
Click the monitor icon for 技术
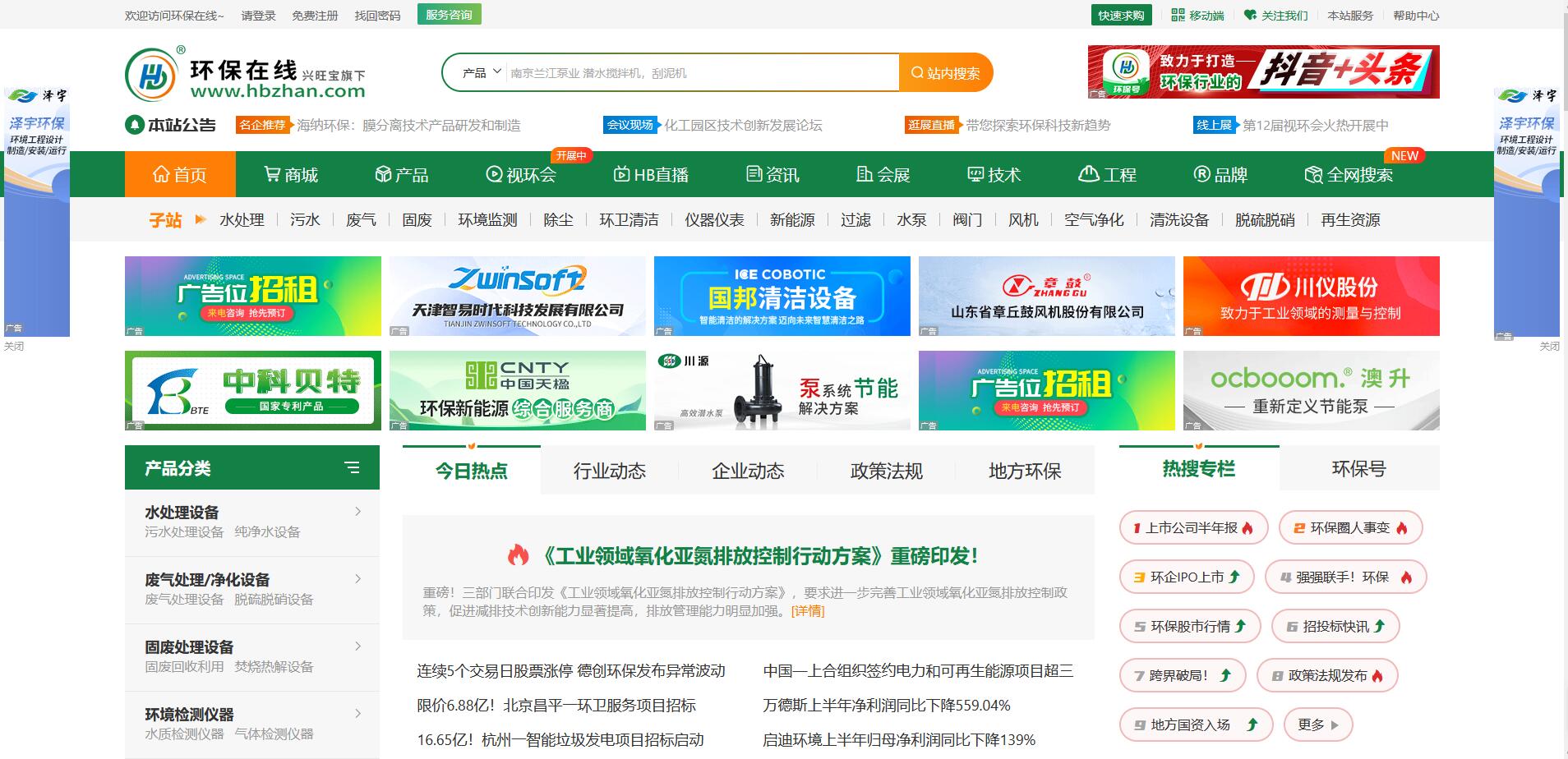click(x=975, y=174)
